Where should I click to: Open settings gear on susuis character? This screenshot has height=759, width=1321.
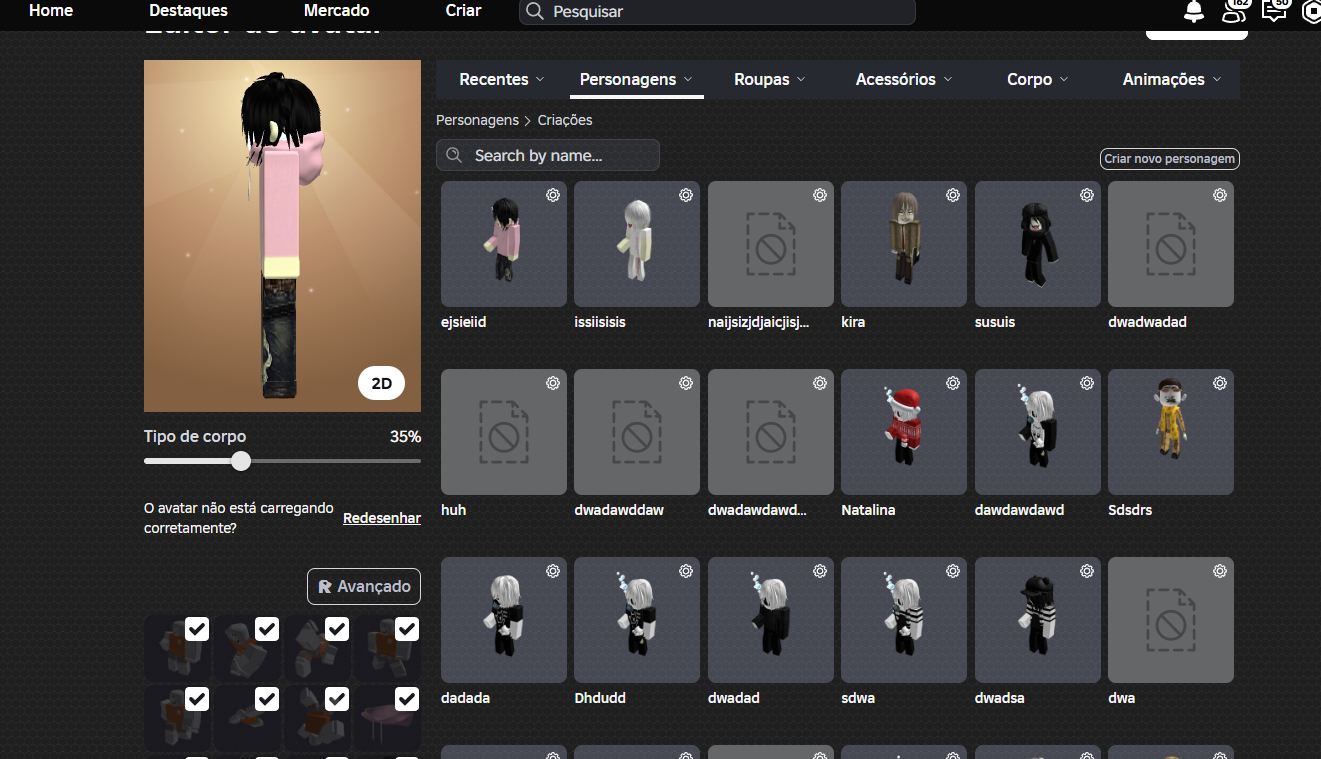tap(1087, 195)
